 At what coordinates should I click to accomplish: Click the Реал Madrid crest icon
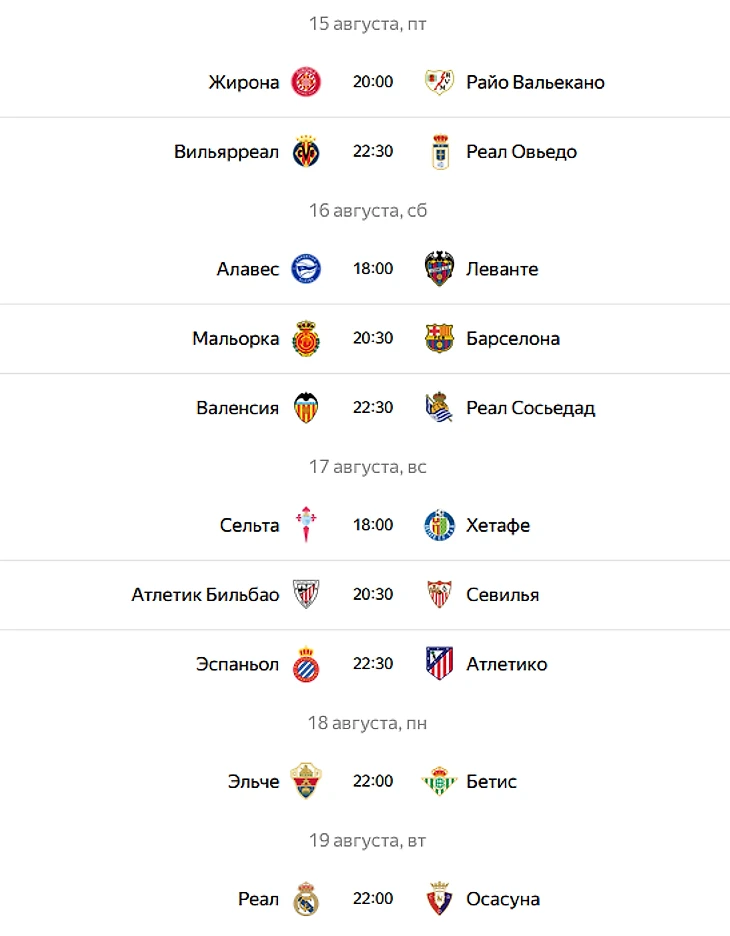[305, 899]
